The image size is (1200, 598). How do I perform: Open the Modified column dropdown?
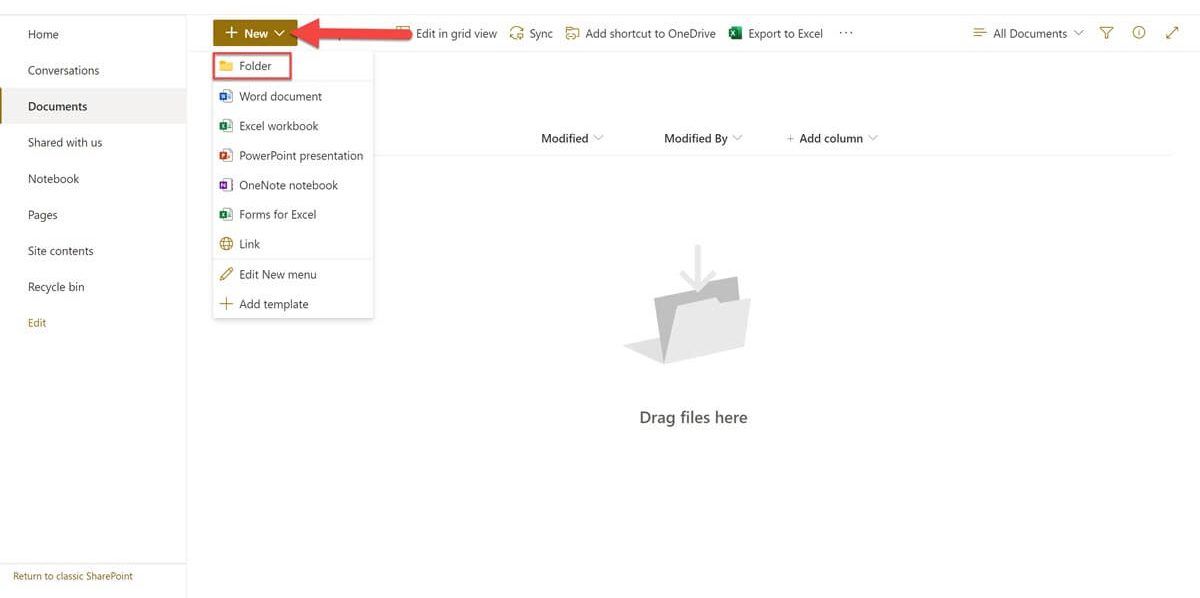tap(570, 138)
